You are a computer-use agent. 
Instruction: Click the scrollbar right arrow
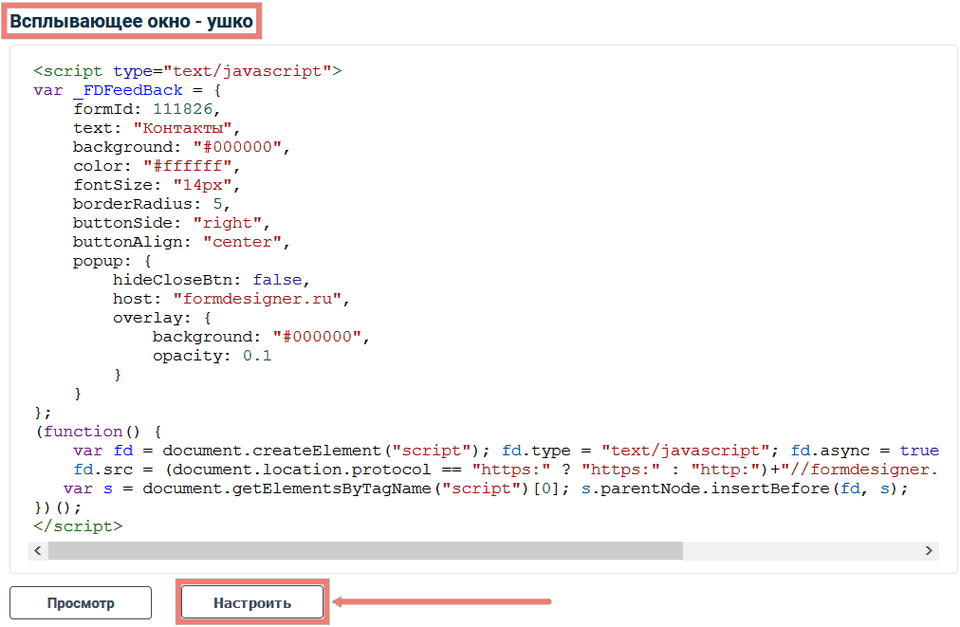tap(929, 551)
